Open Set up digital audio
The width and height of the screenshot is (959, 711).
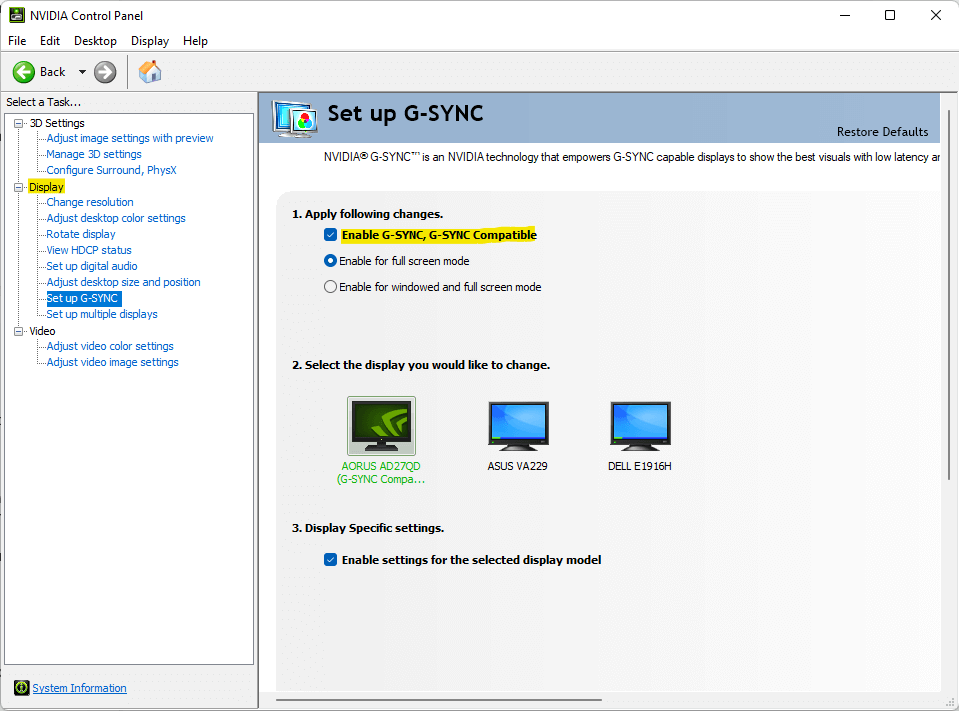point(92,266)
